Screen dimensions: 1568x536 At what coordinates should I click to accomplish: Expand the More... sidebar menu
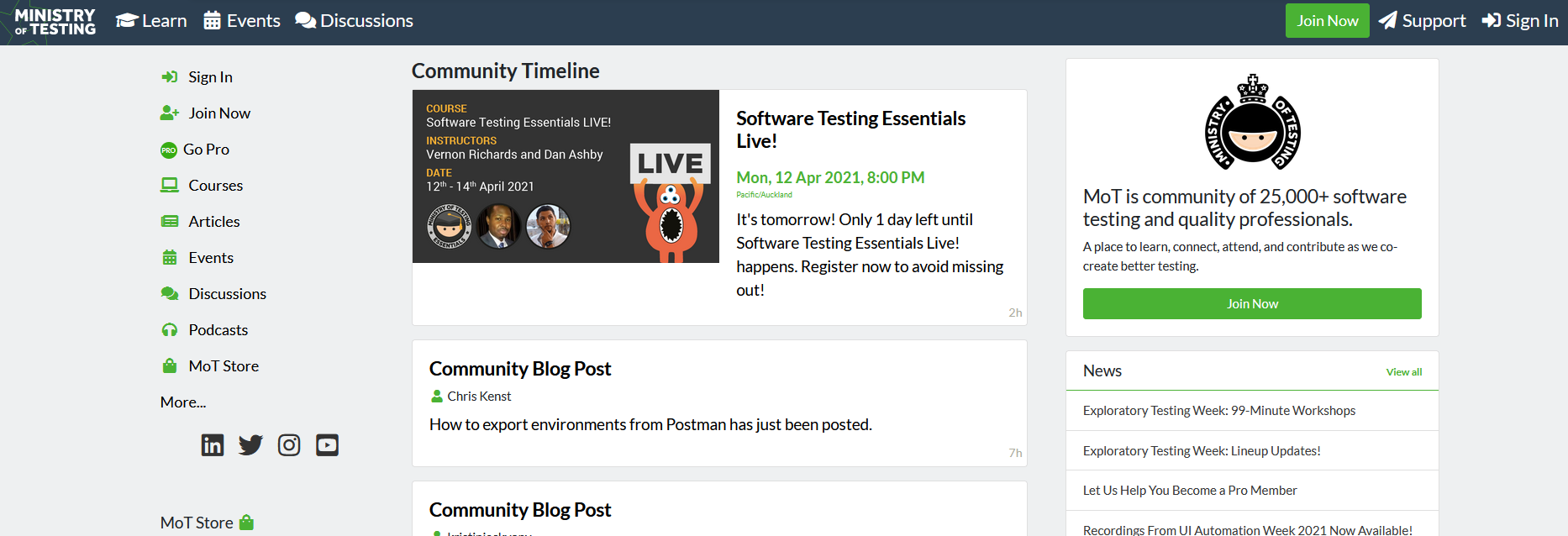point(183,402)
